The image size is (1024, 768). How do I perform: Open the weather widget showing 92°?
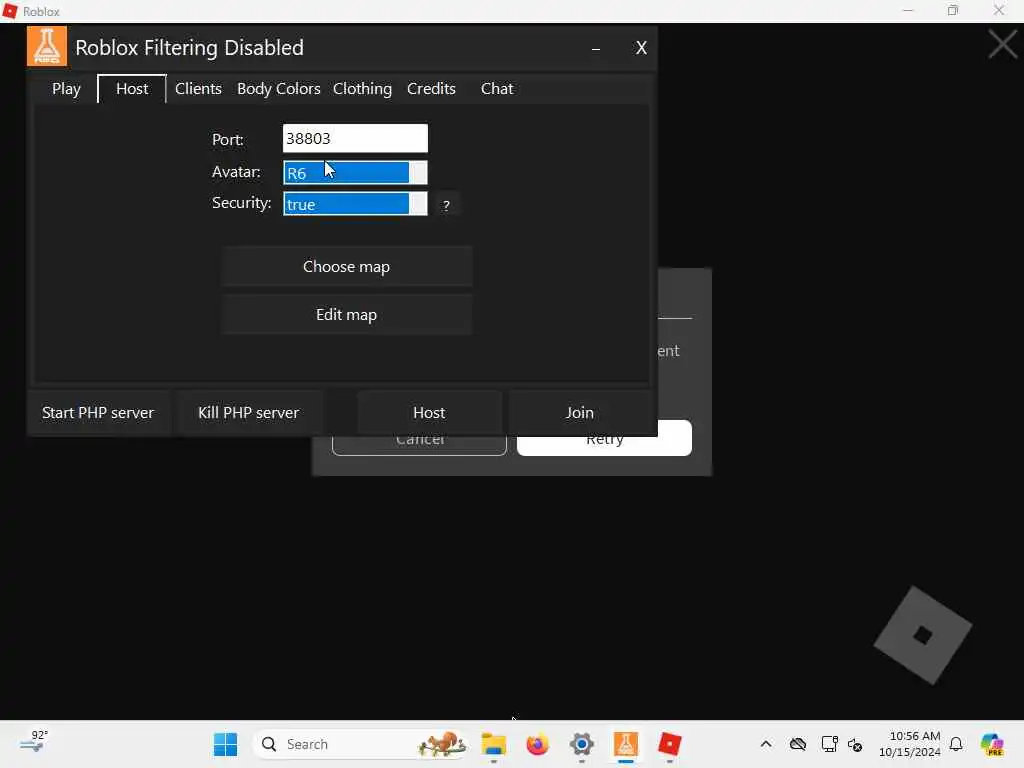(x=34, y=741)
